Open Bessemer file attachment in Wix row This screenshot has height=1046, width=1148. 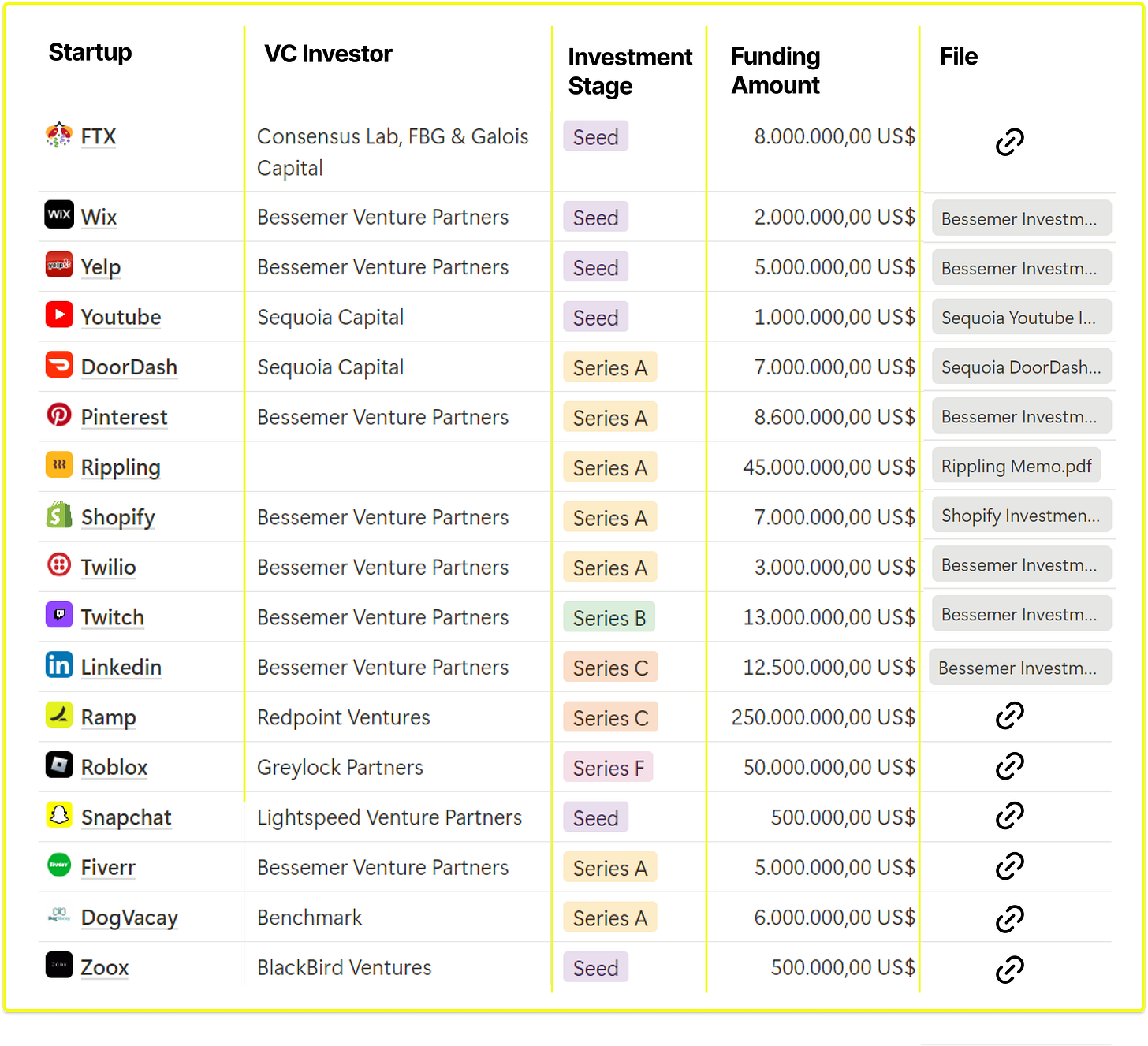tap(1022, 218)
